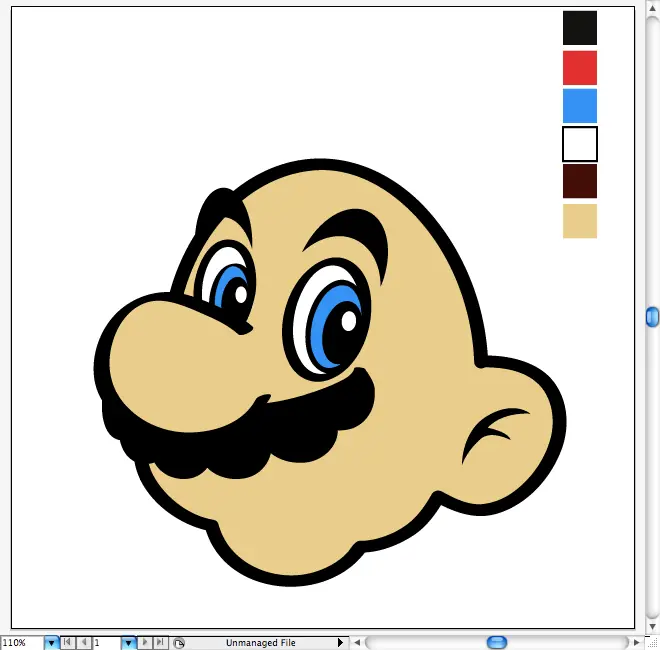Open the artboard number dropdown
Viewport: 660px width, 650px height.
tap(128, 643)
